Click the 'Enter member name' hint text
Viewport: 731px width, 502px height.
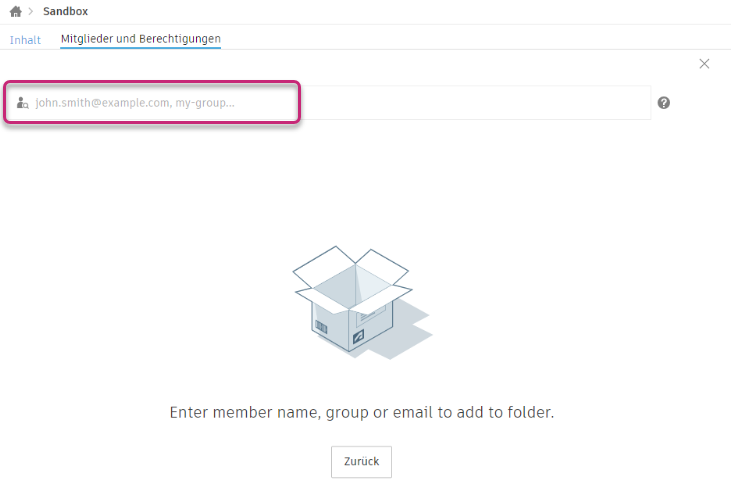coord(361,411)
